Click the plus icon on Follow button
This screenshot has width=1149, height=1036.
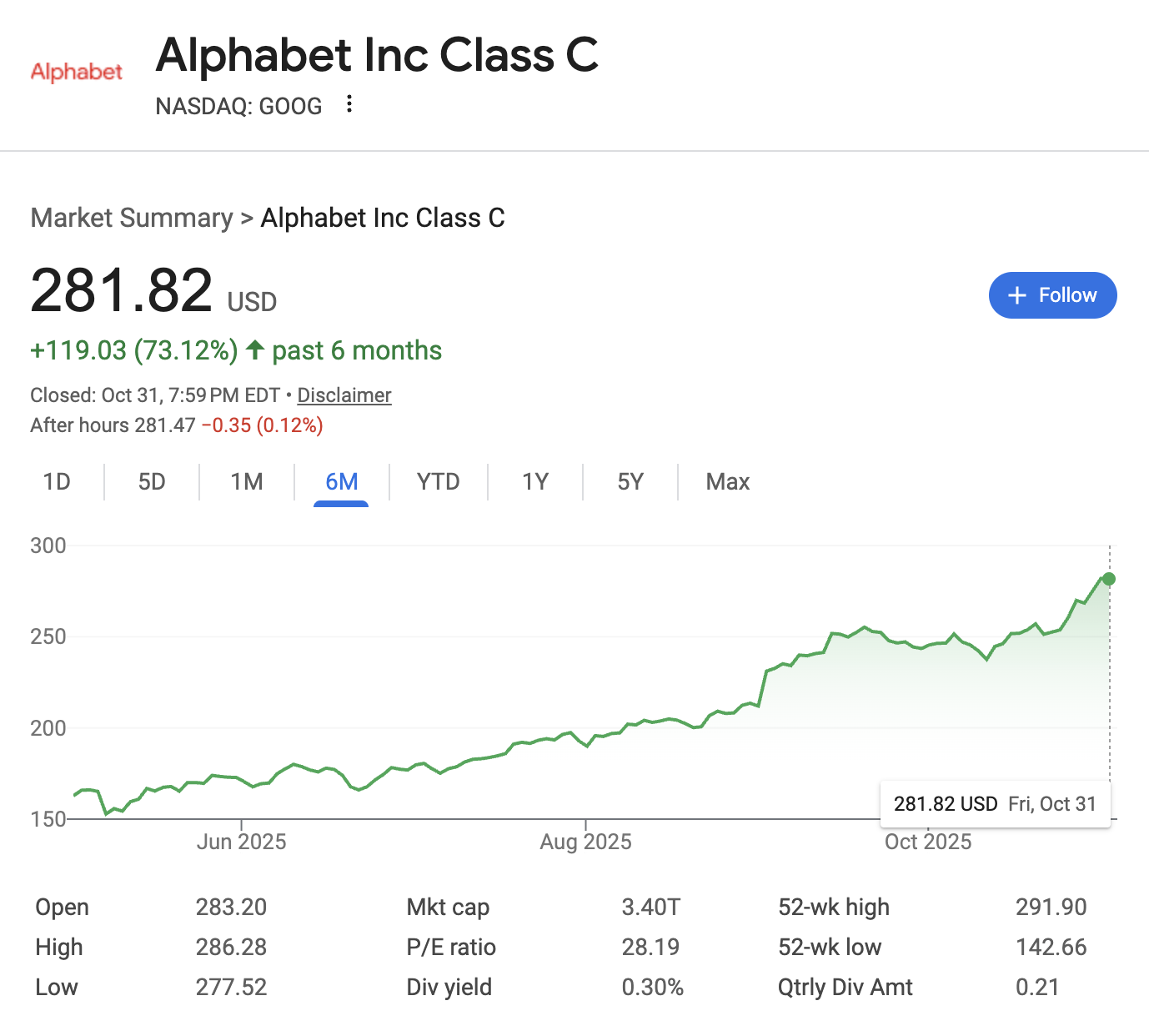(x=1016, y=295)
